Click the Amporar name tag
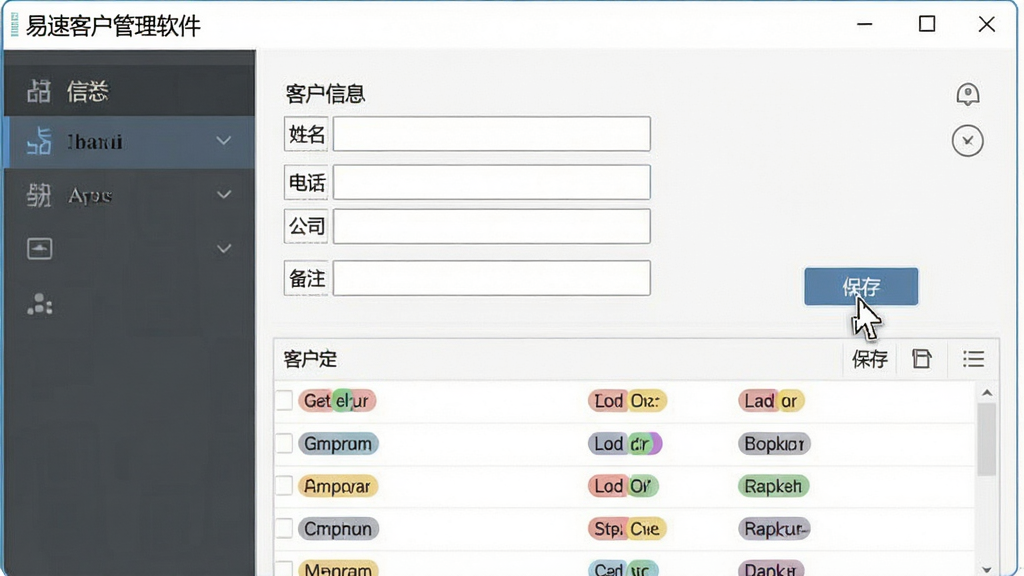This screenshot has width=1024, height=576. click(338, 486)
